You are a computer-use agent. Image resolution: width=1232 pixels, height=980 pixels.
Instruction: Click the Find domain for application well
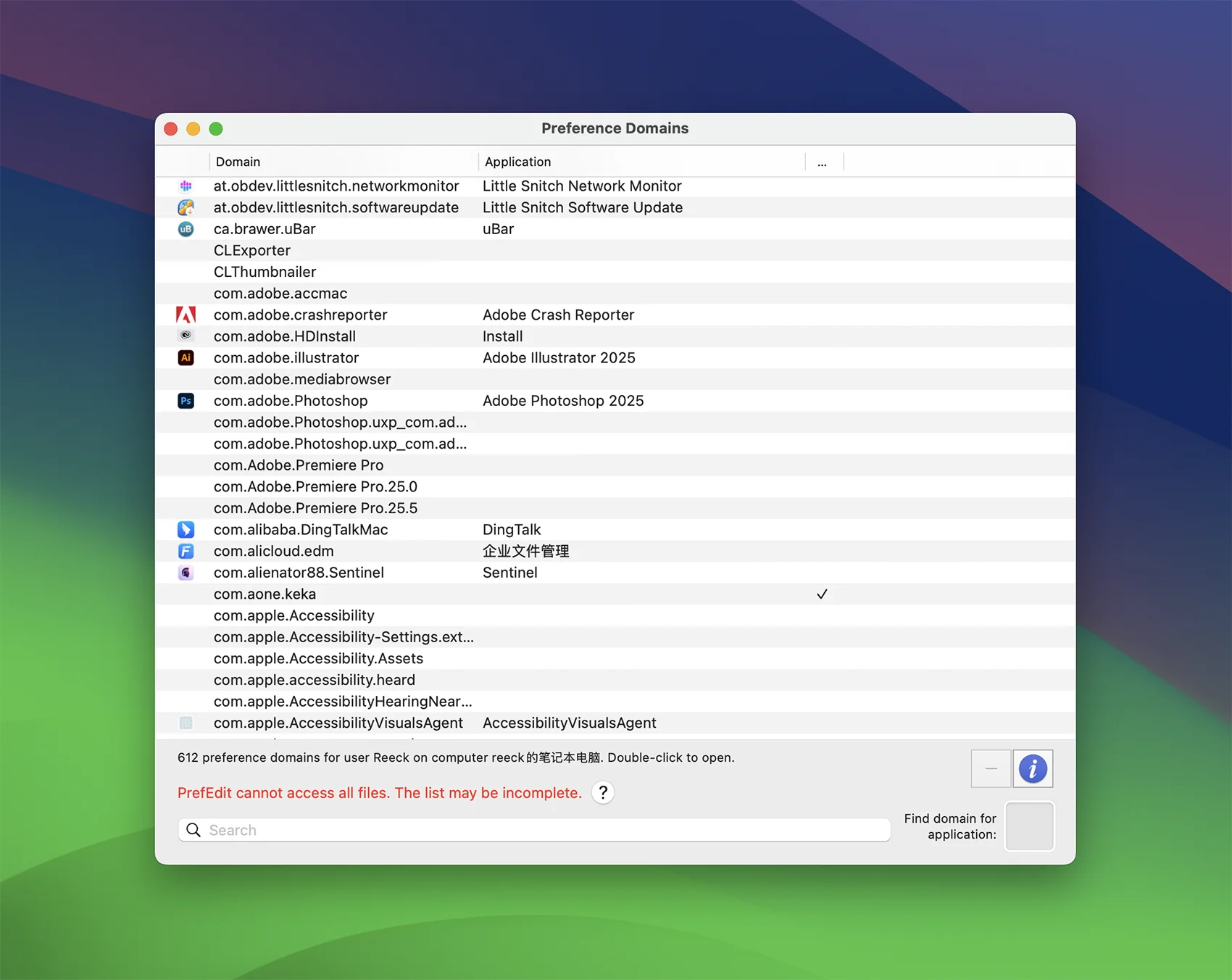(x=1029, y=826)
